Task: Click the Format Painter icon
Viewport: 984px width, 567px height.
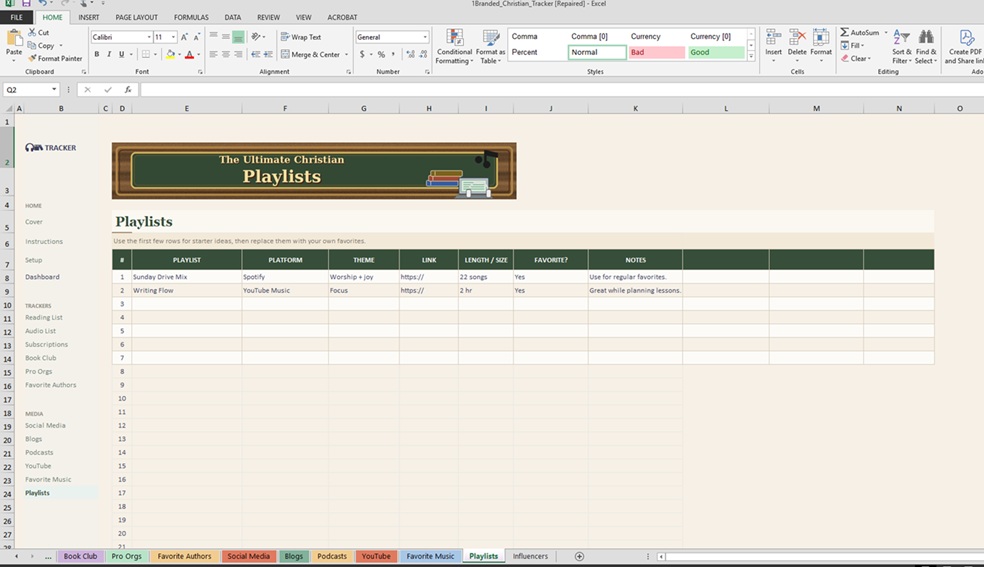Action: coord(33,59)
